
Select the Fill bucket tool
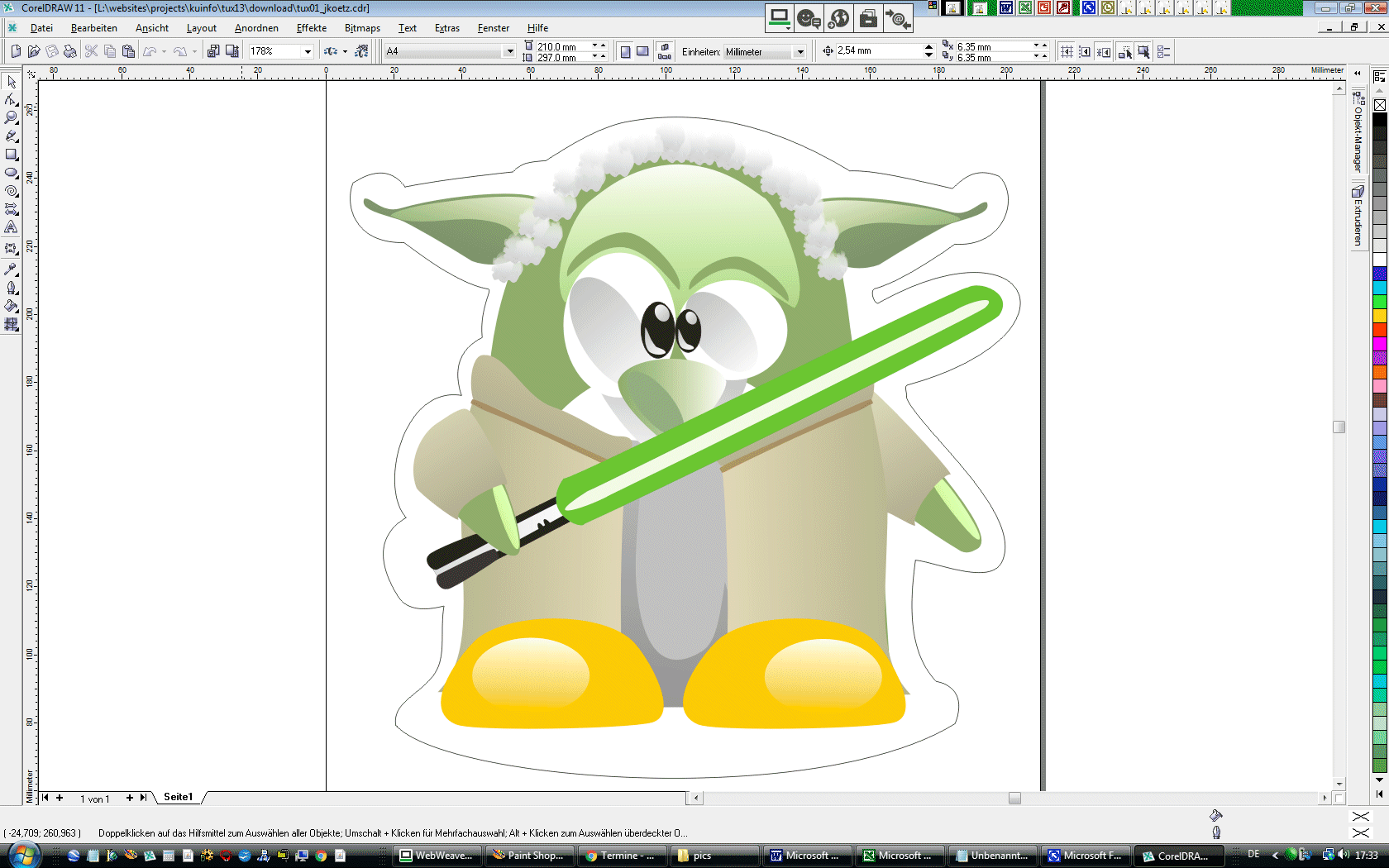point(12,306)
